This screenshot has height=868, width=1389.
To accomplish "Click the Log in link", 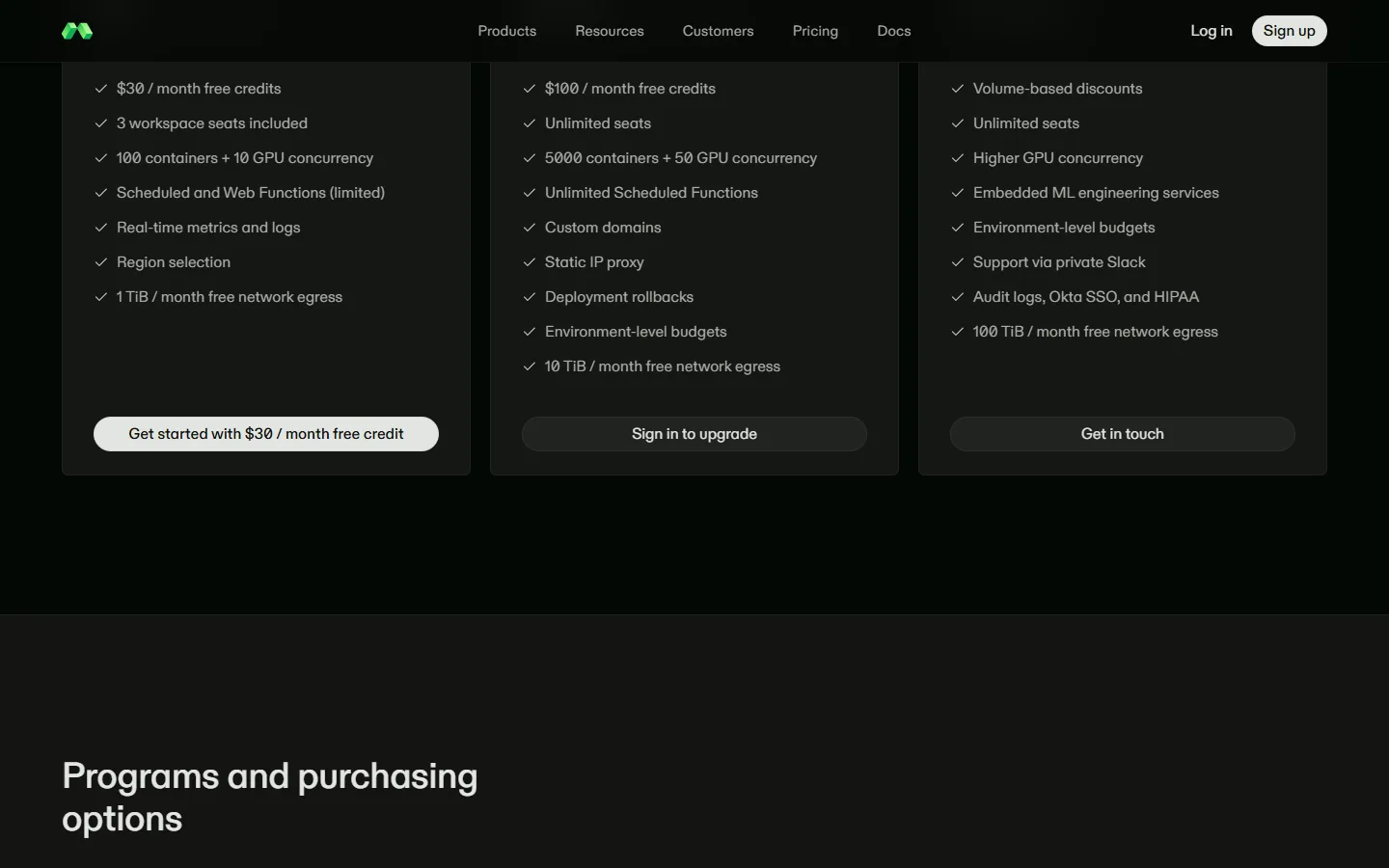I will 1212,31.
